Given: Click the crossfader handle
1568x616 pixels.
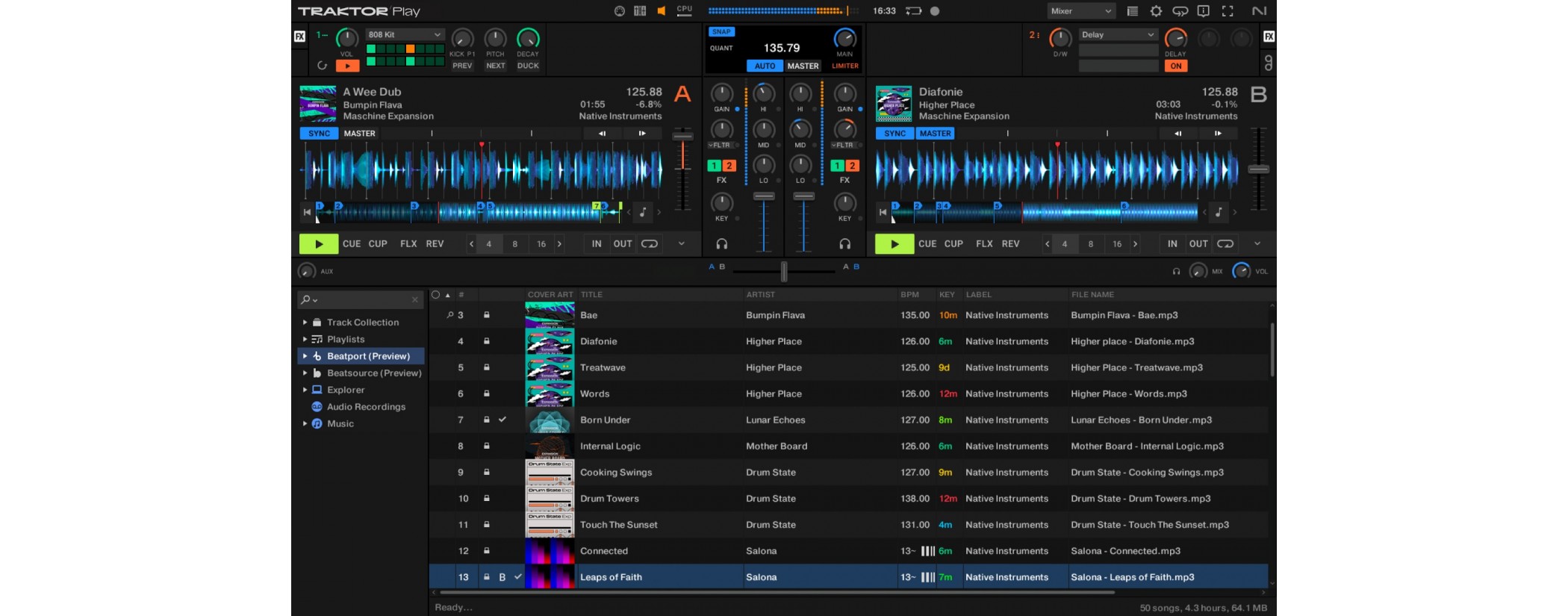Looking at the screenshot, I should click(x=783, y=271).
